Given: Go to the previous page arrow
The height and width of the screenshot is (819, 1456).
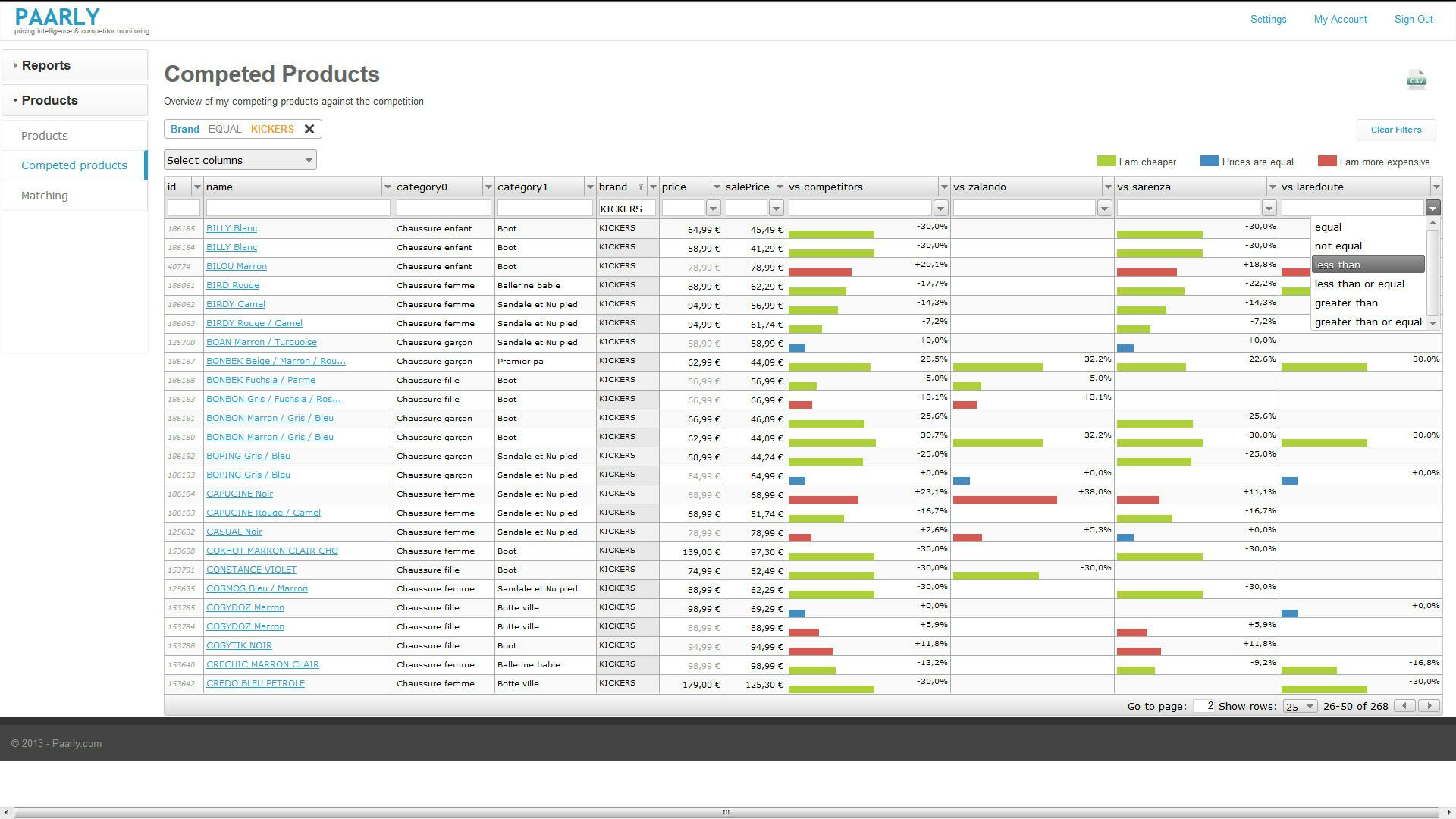Looking at the screenshot, I should click(x=1404, y=706).
